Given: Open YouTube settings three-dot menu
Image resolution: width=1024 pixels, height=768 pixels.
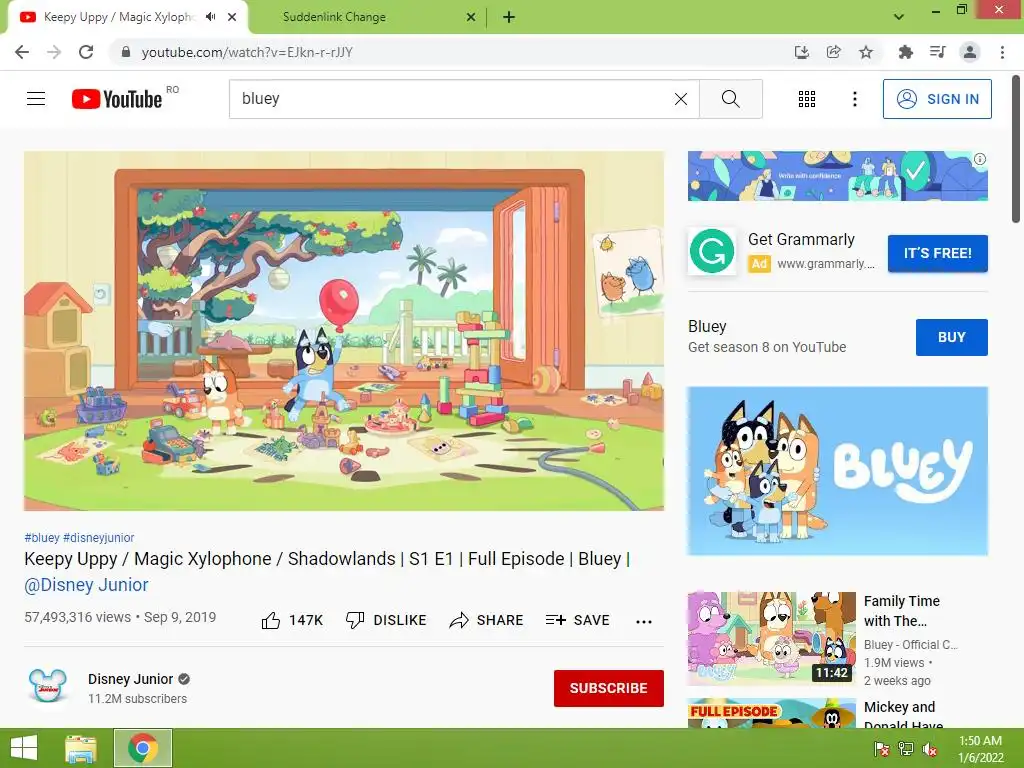Looking at the screenshot, I should (x=854, y=99).
